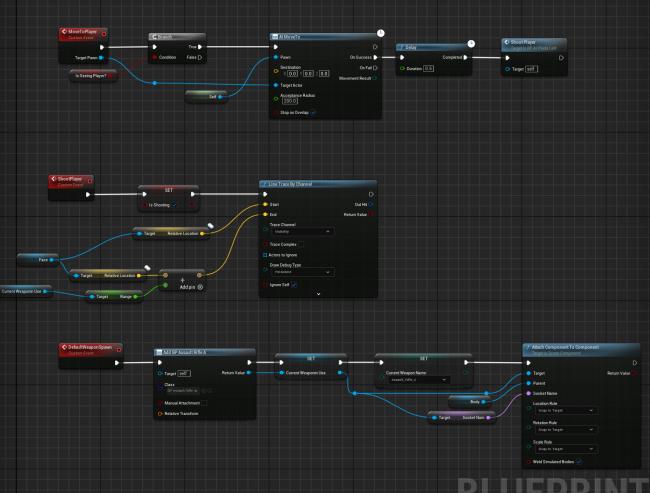Open the Rotation Rule dropdown
This screenshot has height=493, width=650.
click(x=565, y=430)
